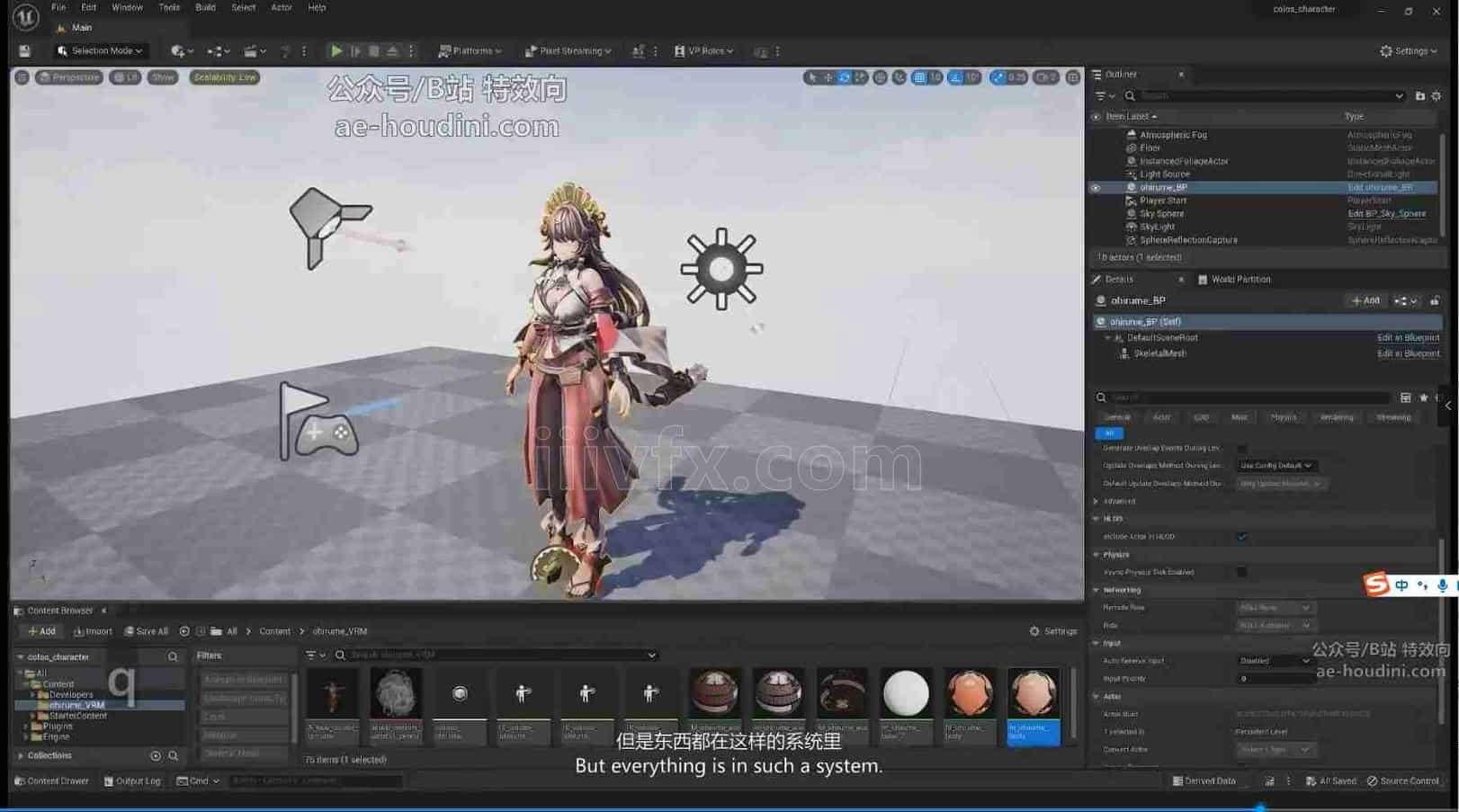The image size is (1459, 812).
Task: Click the Add component button in Details
Action: point(1365,301)
